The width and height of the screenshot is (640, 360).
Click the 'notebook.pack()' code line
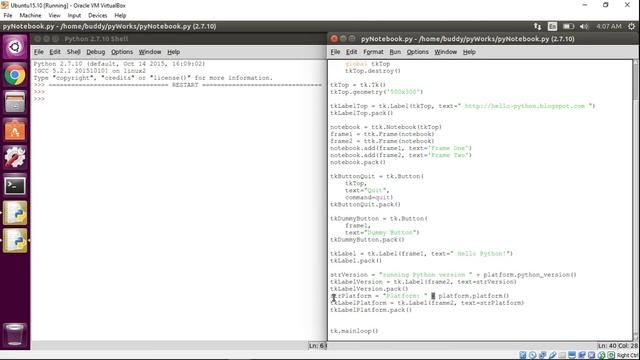358,162
